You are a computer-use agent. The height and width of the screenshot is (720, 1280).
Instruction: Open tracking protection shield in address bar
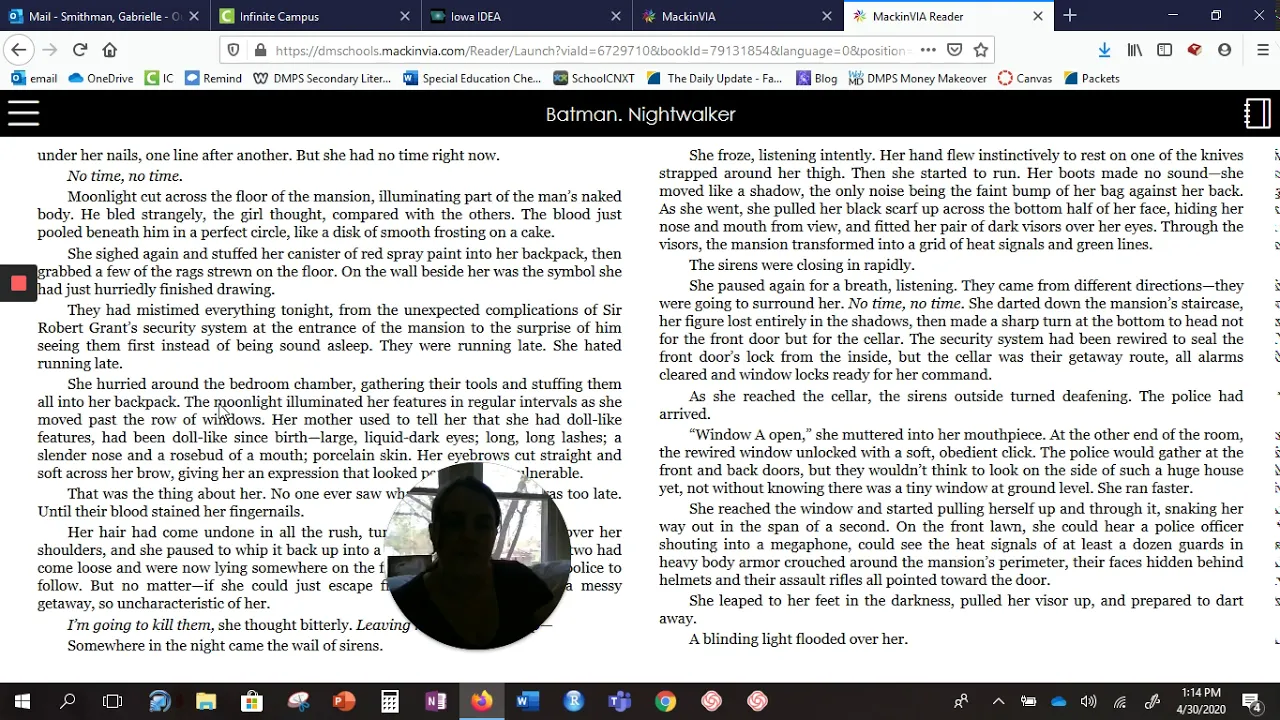pyautogui.click(x=234, y=50)
